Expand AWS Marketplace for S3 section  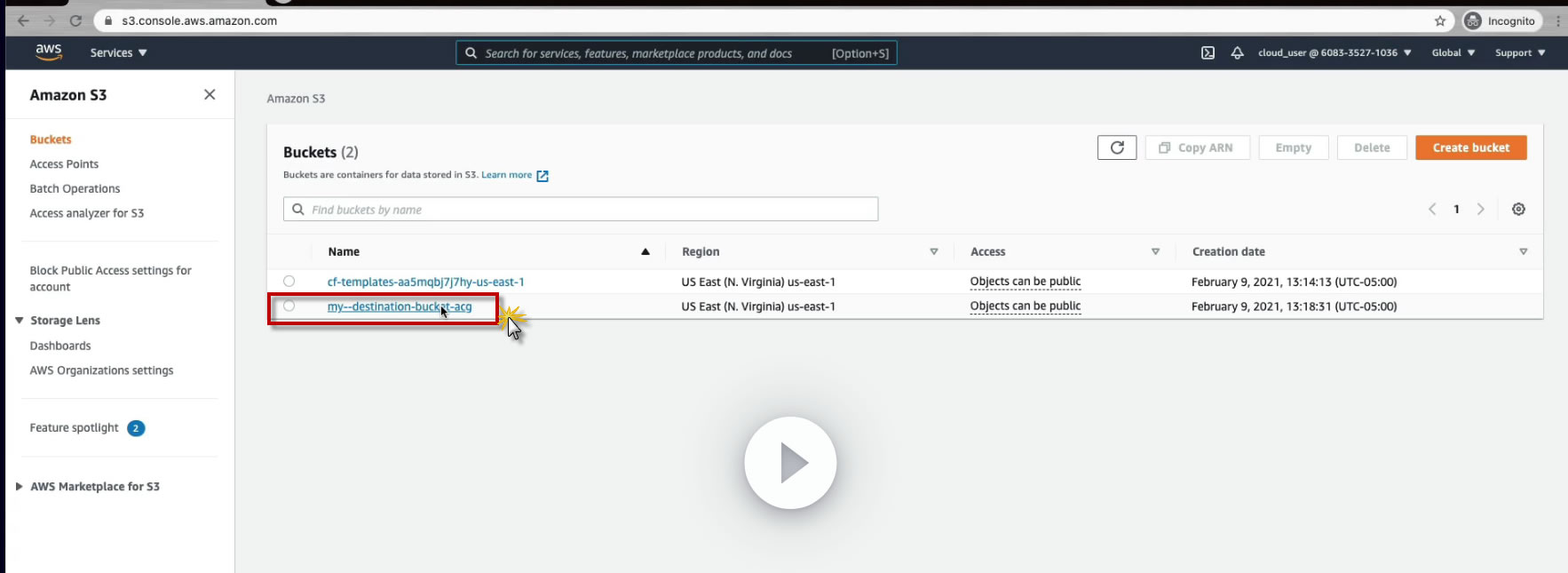[20, 486]
